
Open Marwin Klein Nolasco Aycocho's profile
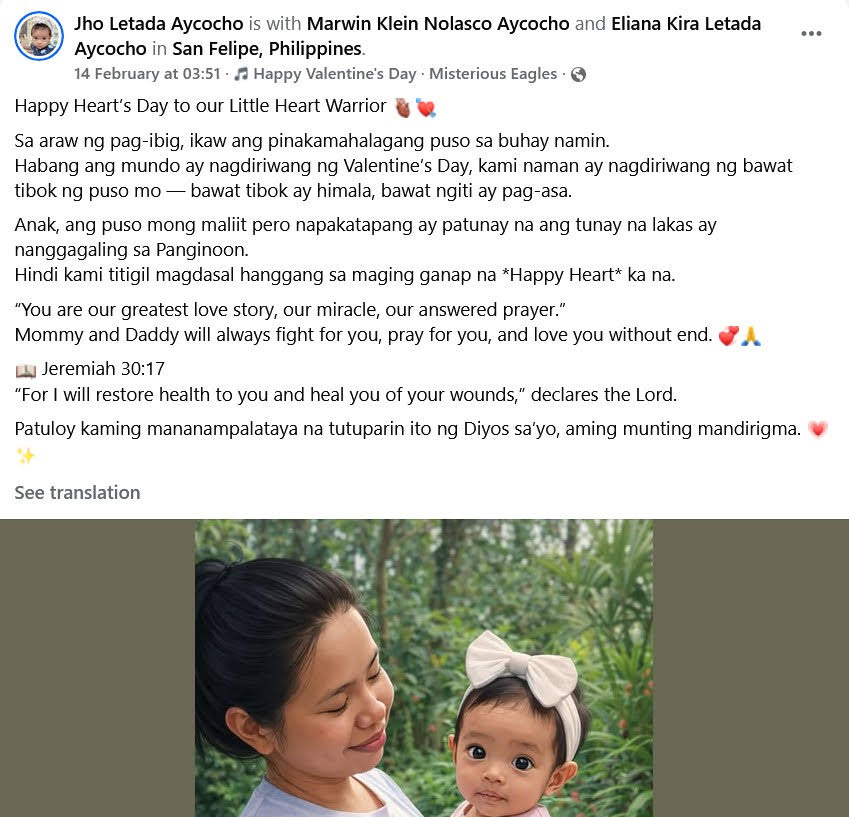coord(437,24)
